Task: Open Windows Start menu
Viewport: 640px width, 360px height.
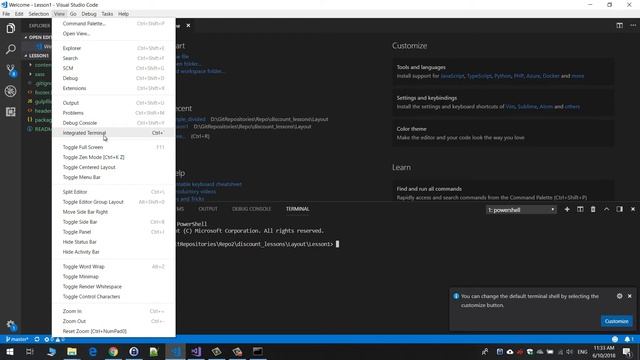Action: [10, 352]
